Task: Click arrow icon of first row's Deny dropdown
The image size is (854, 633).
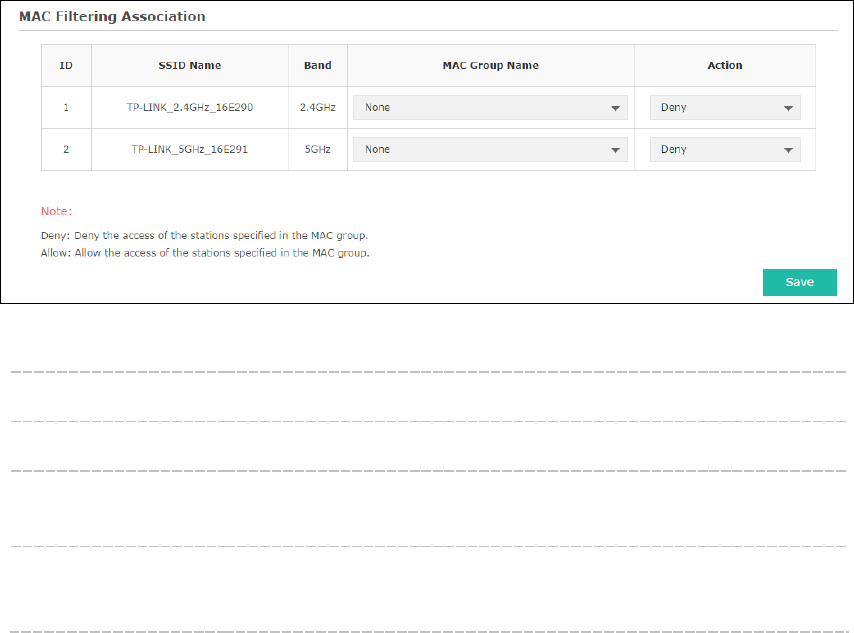Action: [x=788, y=108]
